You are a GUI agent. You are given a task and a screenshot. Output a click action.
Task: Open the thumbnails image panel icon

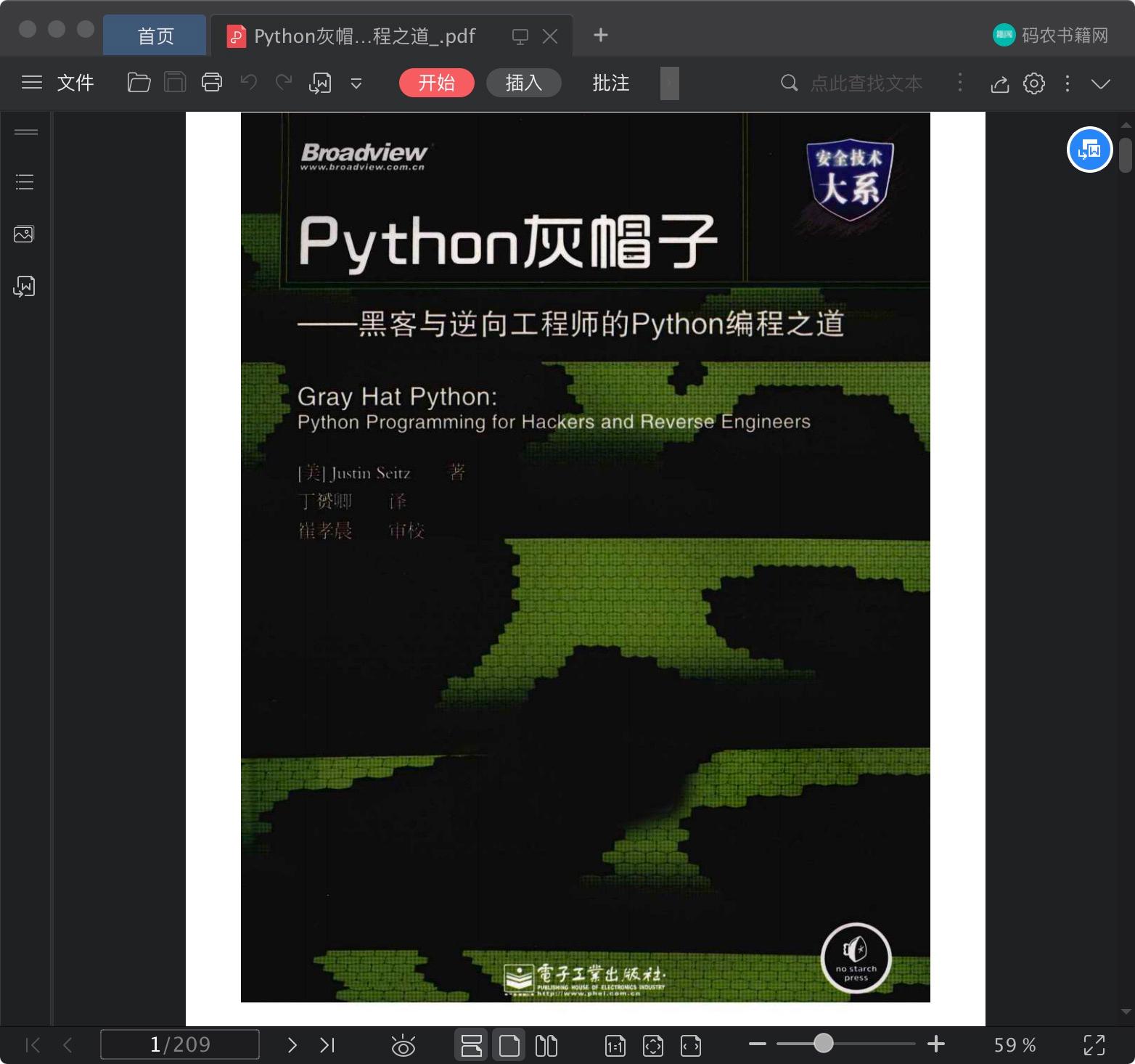(24, 234)
